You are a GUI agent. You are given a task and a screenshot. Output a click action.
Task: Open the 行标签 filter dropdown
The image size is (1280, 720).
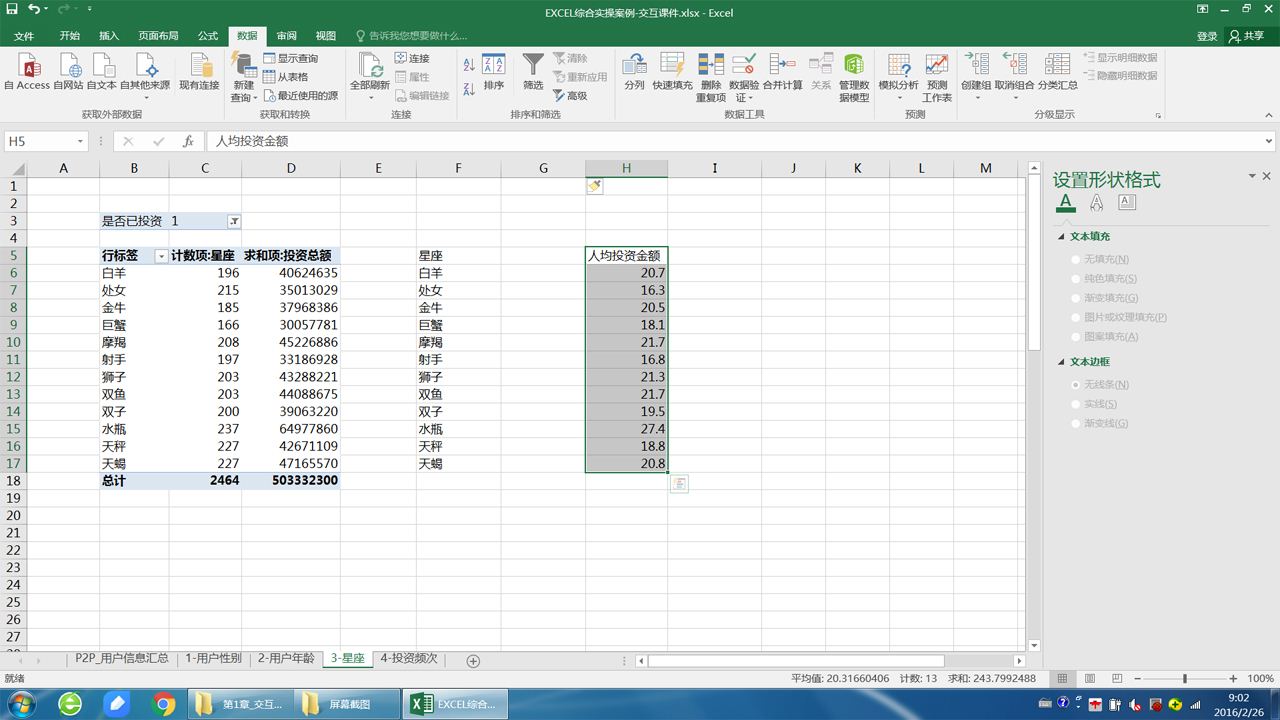tap(161, 256)
